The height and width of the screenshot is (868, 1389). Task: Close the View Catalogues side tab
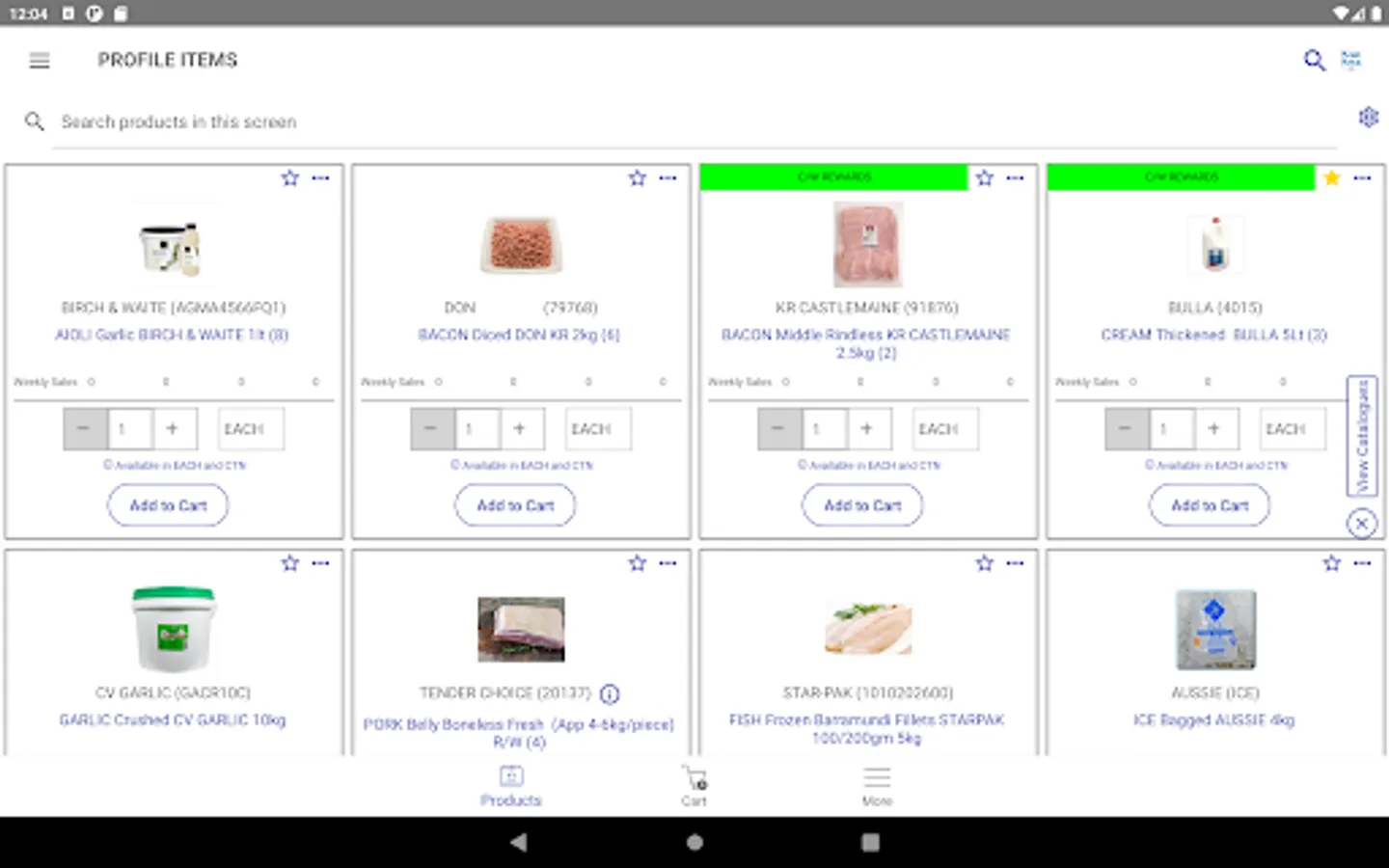coord(1362,524)
